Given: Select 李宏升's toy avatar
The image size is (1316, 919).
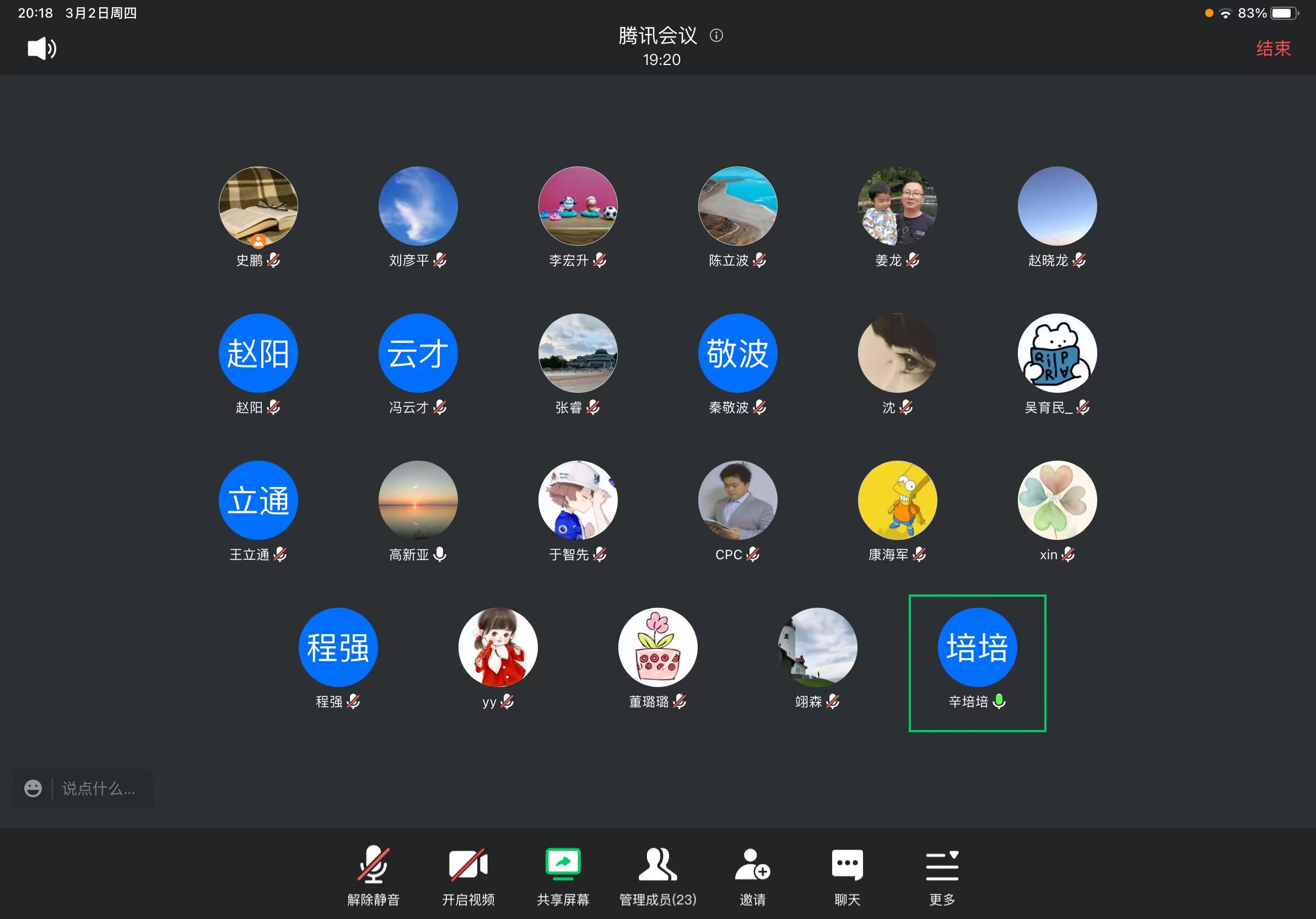Looking at the screenshot, I should [578, 206].
